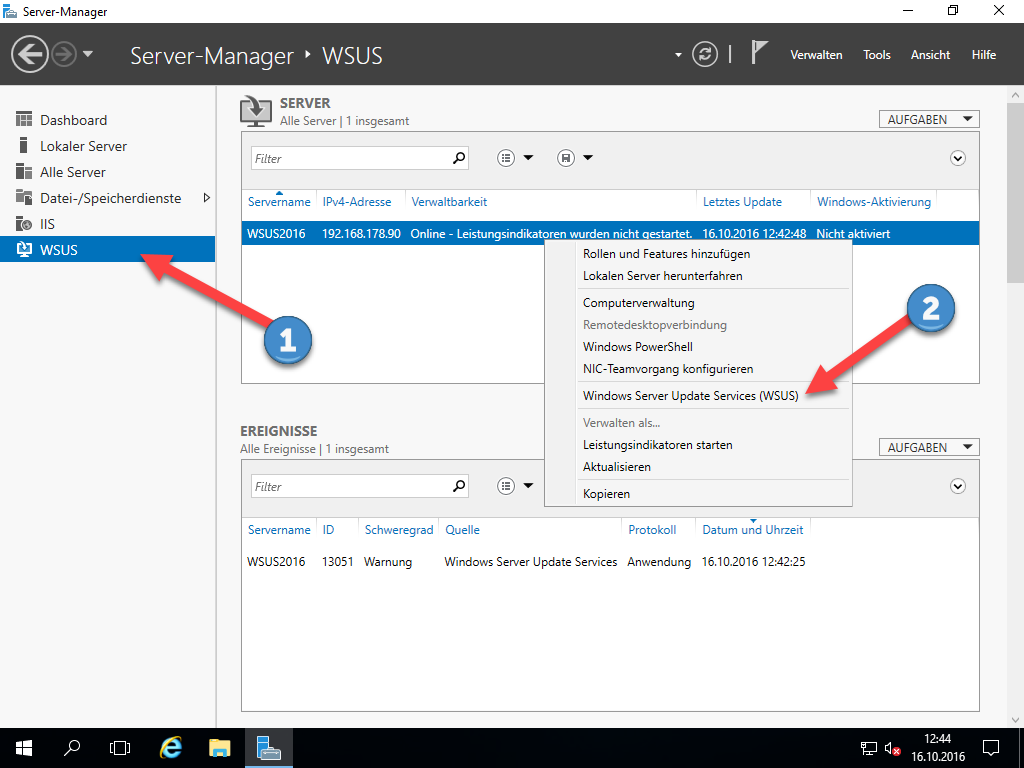Click the IIS icon in sidebar
This screenshot has height=768, width=1024.
point(24,224)
